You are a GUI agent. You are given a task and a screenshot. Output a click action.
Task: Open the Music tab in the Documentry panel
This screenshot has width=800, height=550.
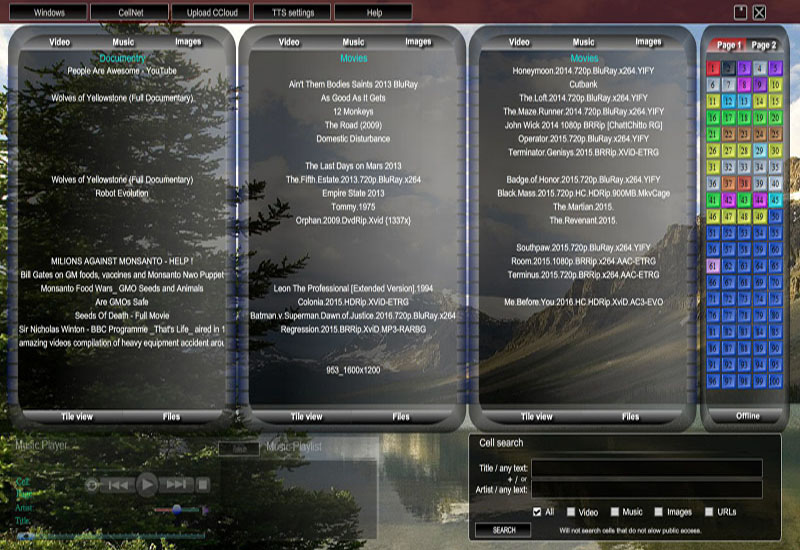(123, 42)
